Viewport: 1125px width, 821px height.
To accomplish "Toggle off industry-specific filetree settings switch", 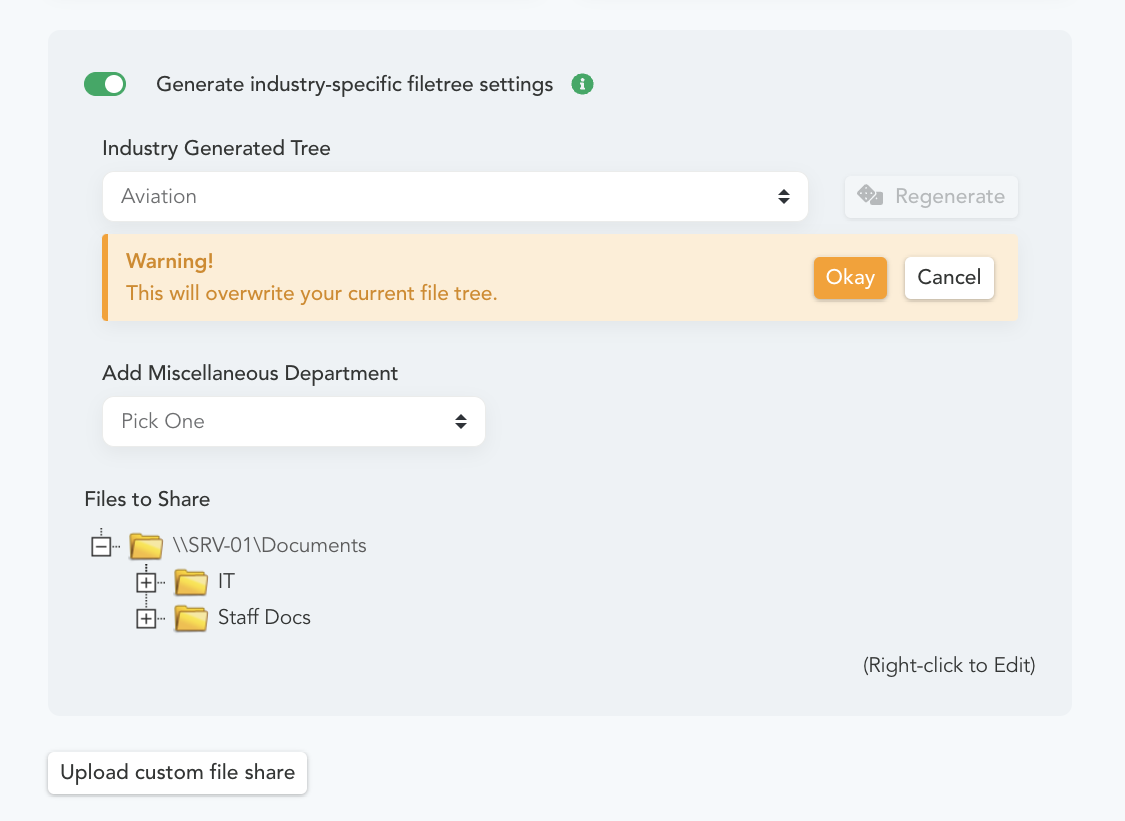I will 105,84.
